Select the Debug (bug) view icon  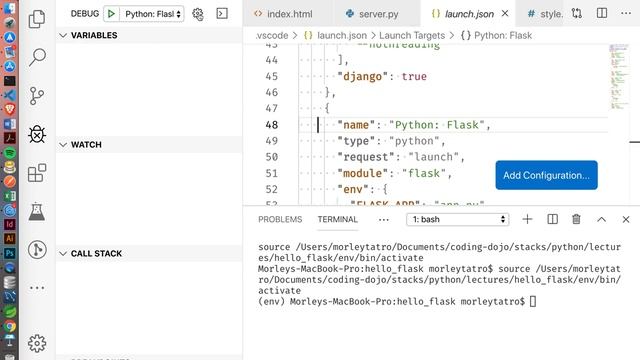37,134
